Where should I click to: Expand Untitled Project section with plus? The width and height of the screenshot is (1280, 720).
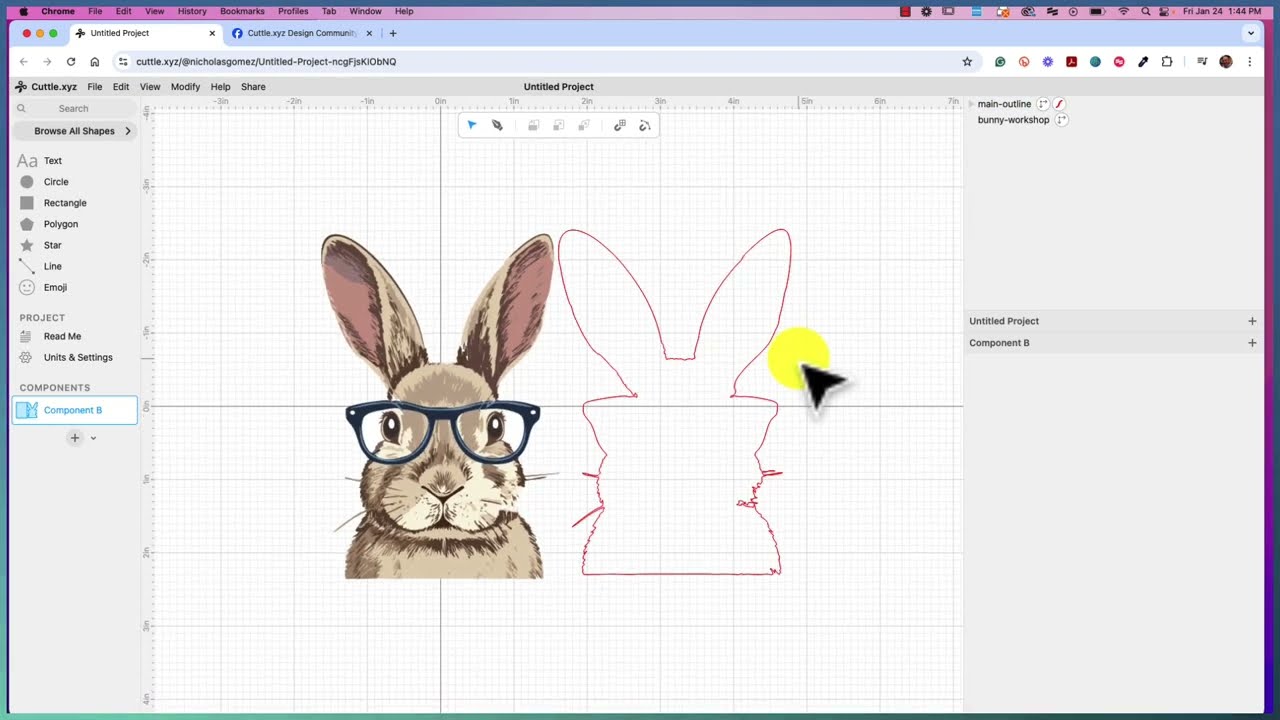pos(1252,321)
